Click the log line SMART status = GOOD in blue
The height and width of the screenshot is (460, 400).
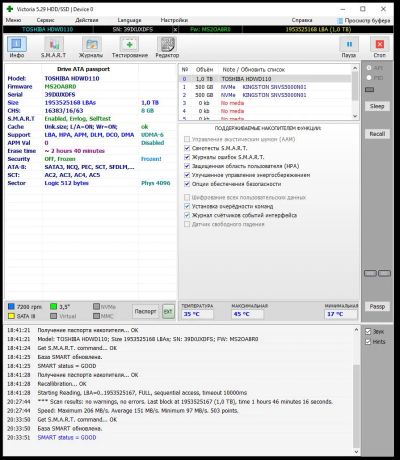point(67,437)
